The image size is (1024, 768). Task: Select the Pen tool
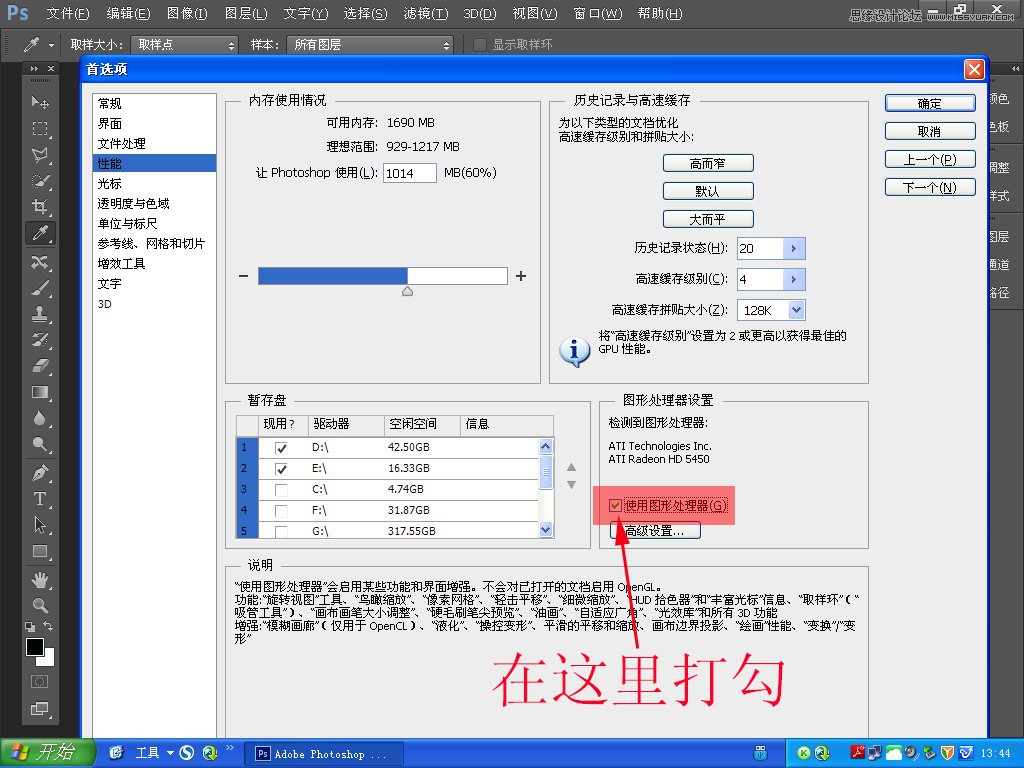40,472
